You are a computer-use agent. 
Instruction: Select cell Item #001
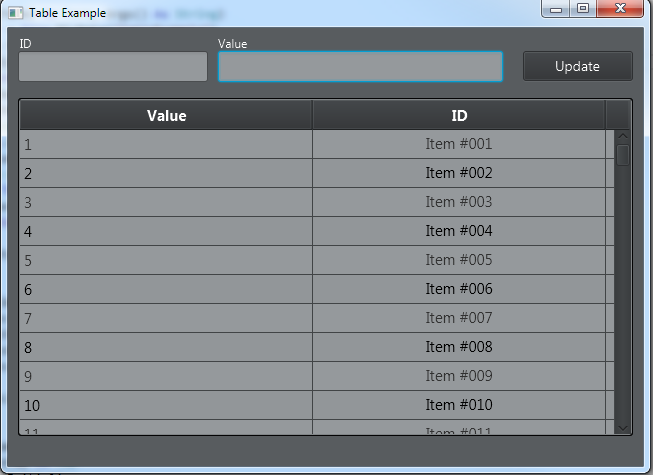(459, 144)
